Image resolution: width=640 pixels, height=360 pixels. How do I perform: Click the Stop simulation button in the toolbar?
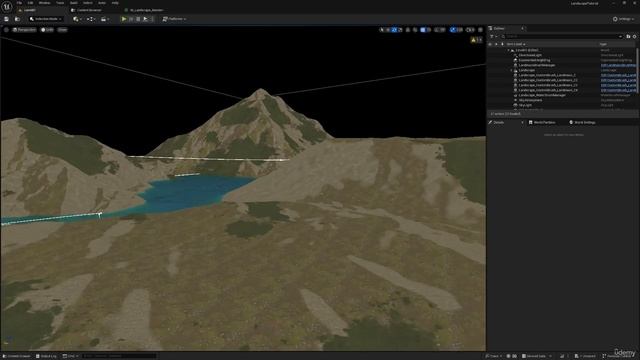tap(138, 19)
